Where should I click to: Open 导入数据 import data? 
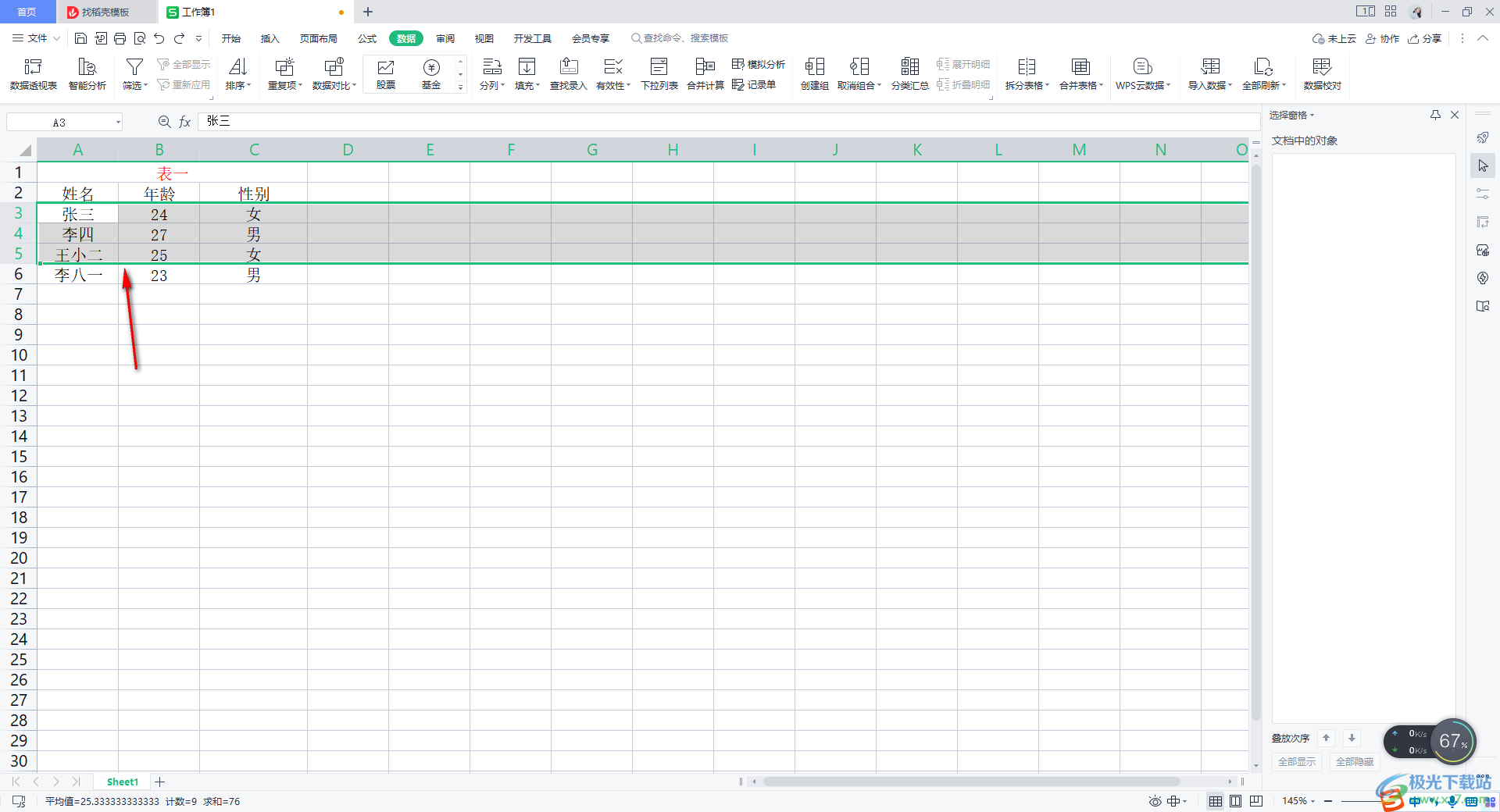pos(1210,74)
